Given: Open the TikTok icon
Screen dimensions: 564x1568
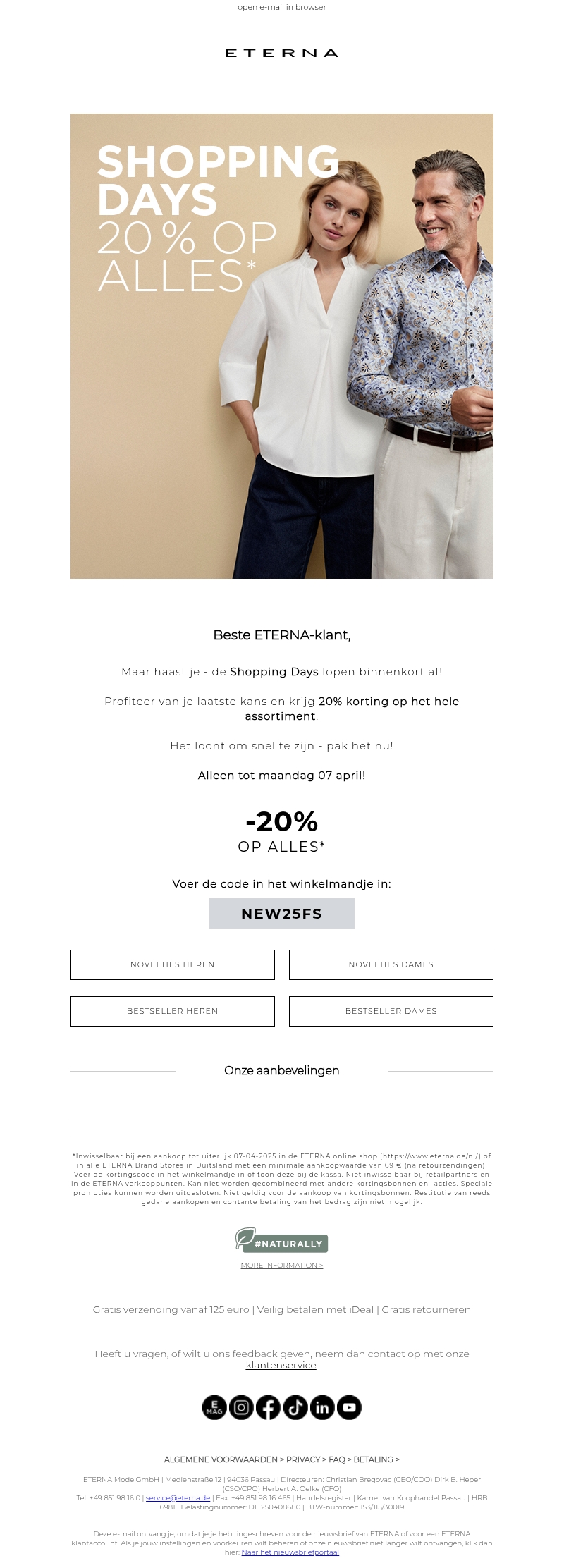Looking at the screenshot, I should click(295, 1407).
